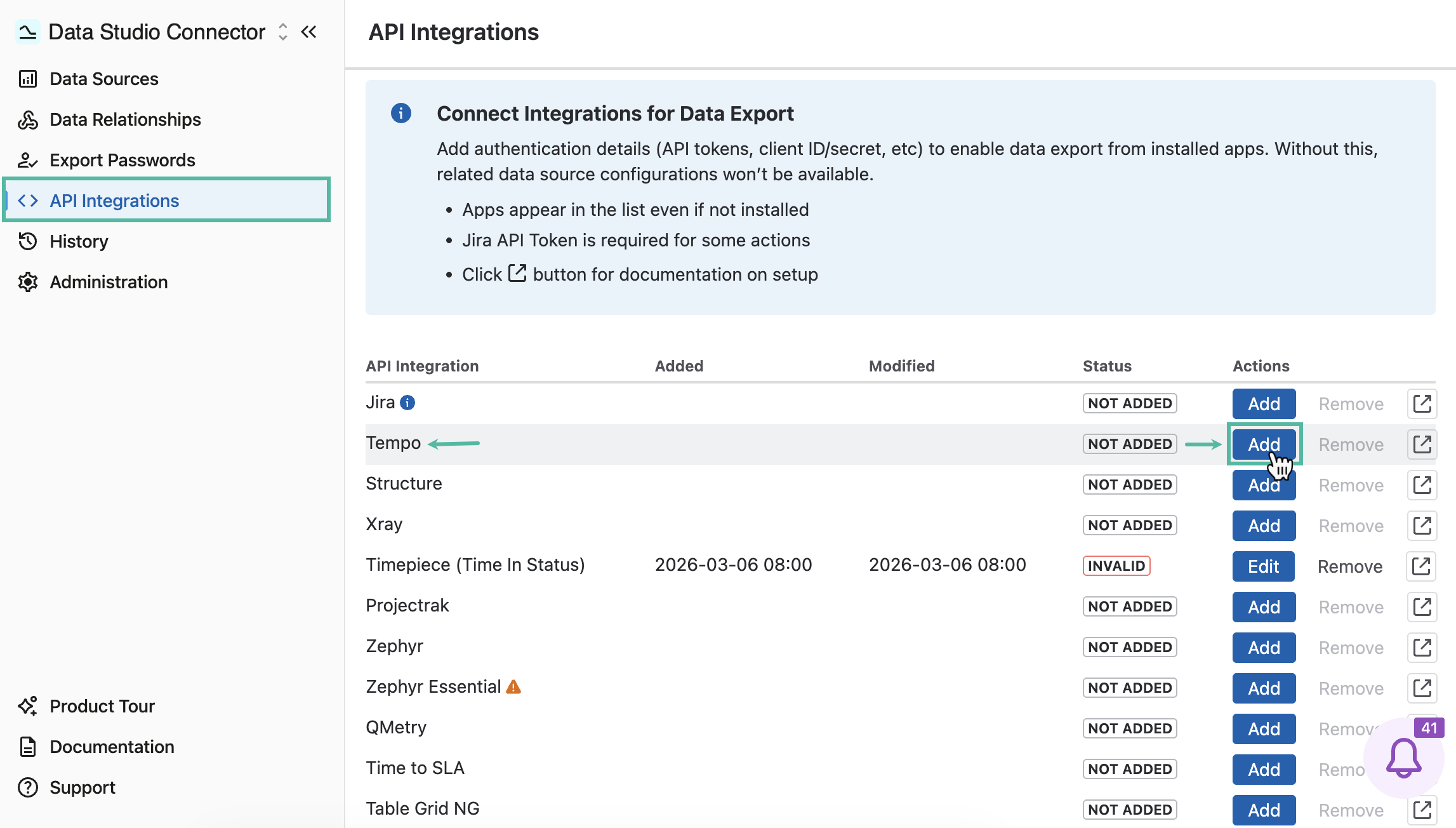Edit the Timepiece (Time In Status) integration
This screenshot has height=828, width=1456.
(x=1264, y=566)
